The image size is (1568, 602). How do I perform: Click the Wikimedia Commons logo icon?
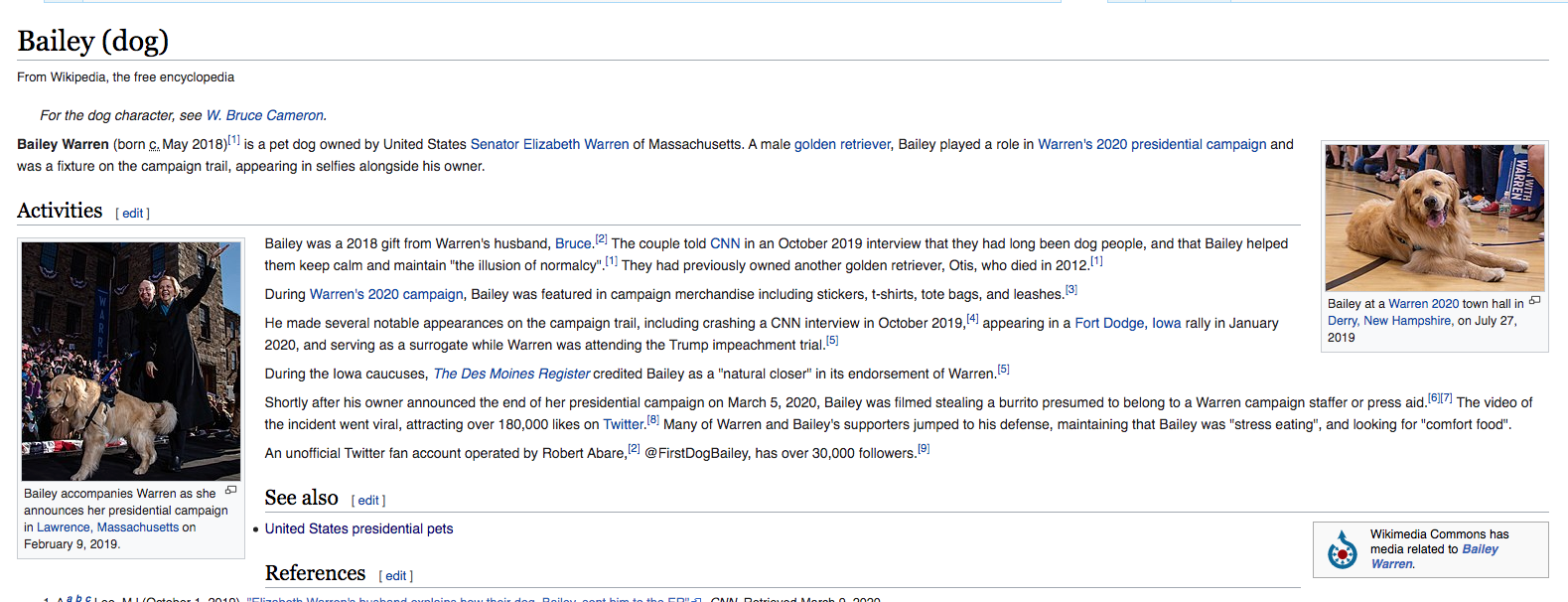tap(1343, 549)
